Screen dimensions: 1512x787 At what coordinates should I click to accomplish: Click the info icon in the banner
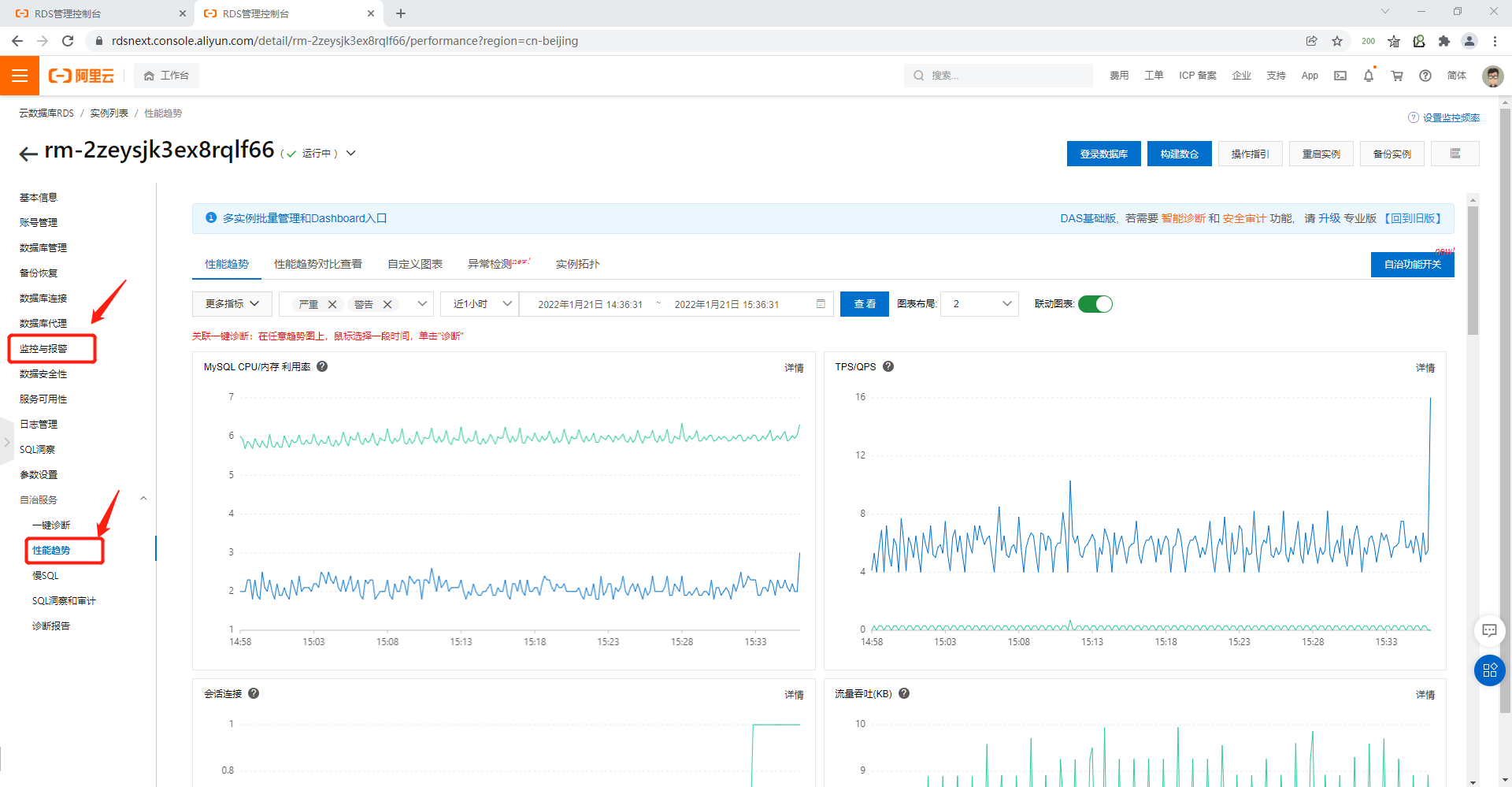pos(211,217)
